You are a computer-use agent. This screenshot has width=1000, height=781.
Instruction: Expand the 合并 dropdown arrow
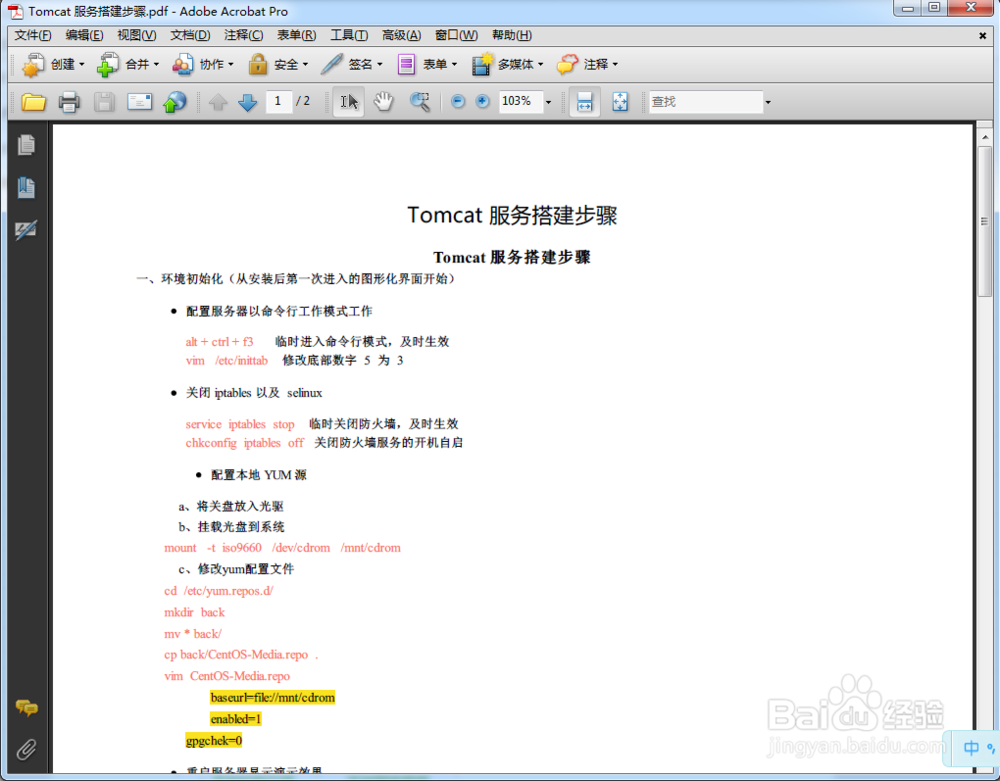click(156, 64)
